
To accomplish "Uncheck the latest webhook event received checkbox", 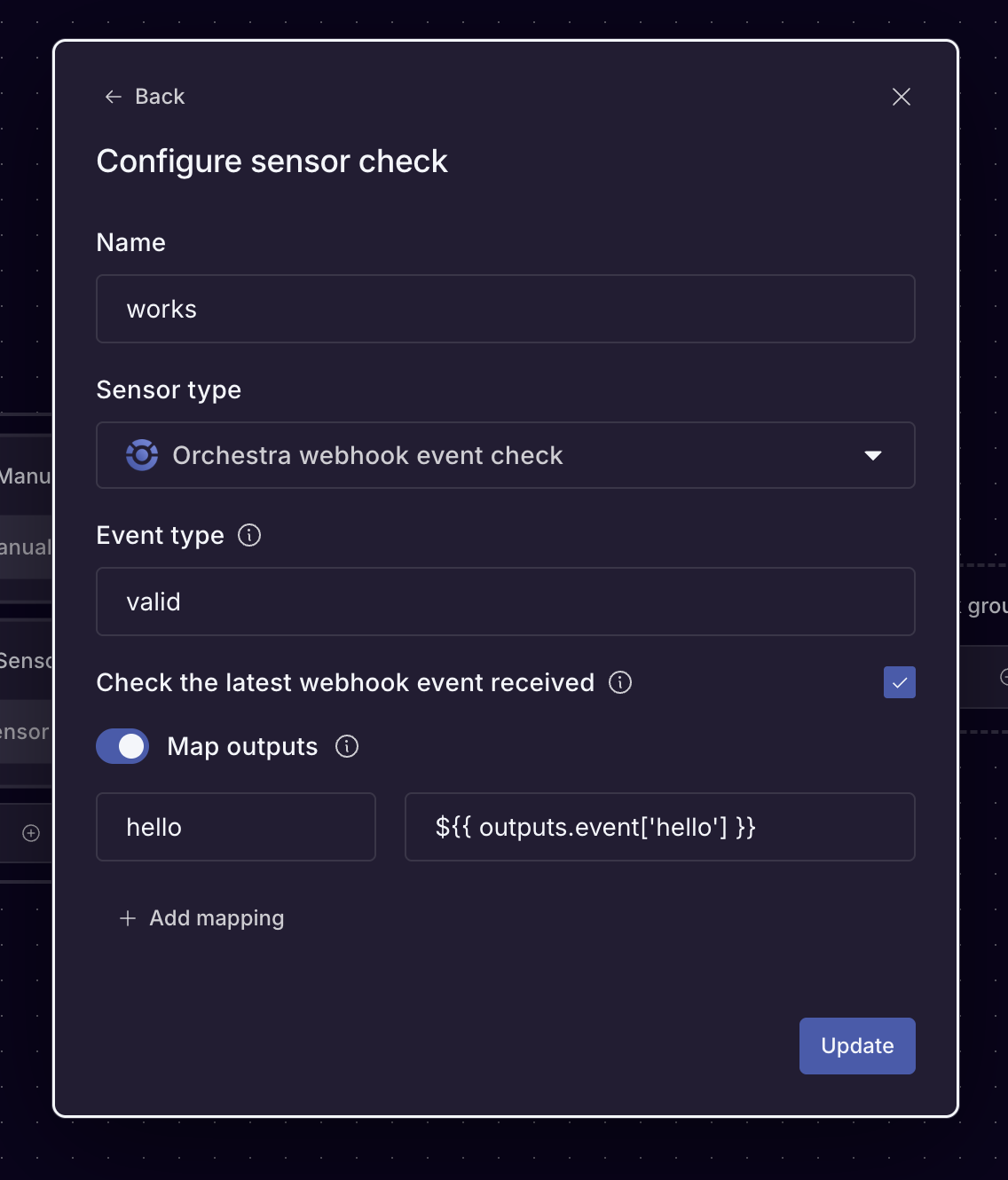I will pyautogui.click(x=899, y=682).
